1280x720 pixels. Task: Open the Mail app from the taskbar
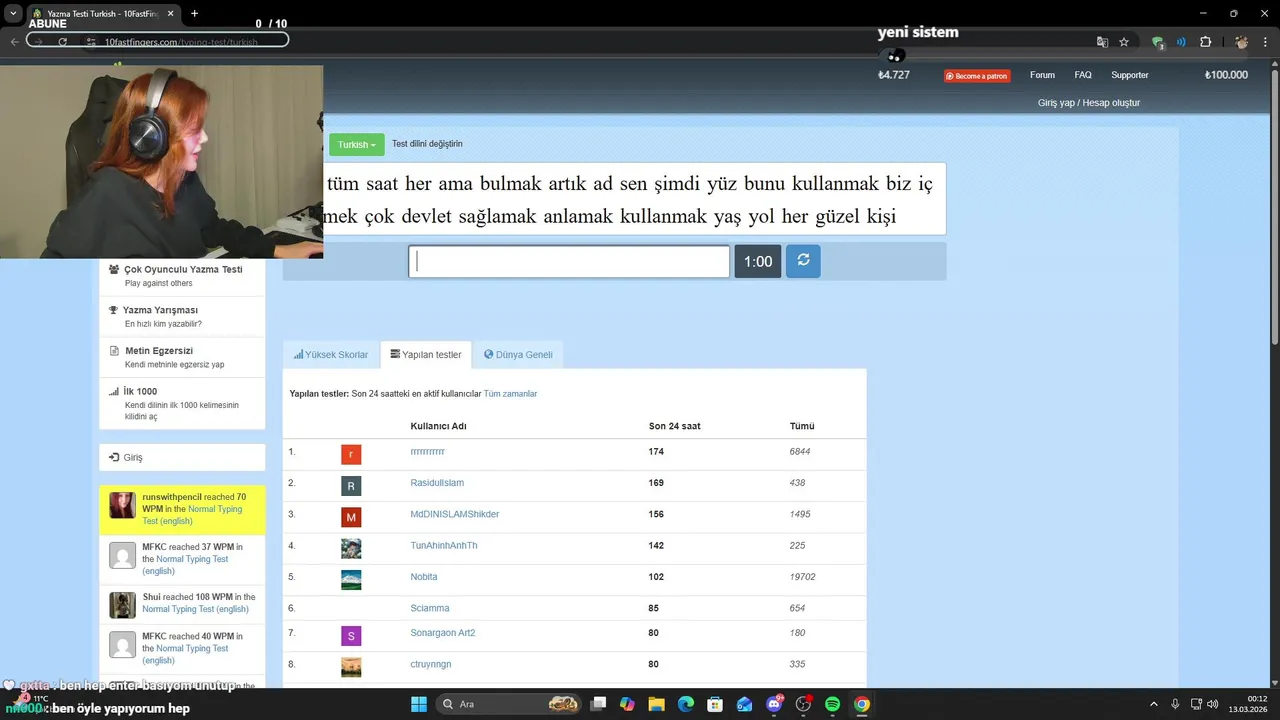click(x=744, y=704)
